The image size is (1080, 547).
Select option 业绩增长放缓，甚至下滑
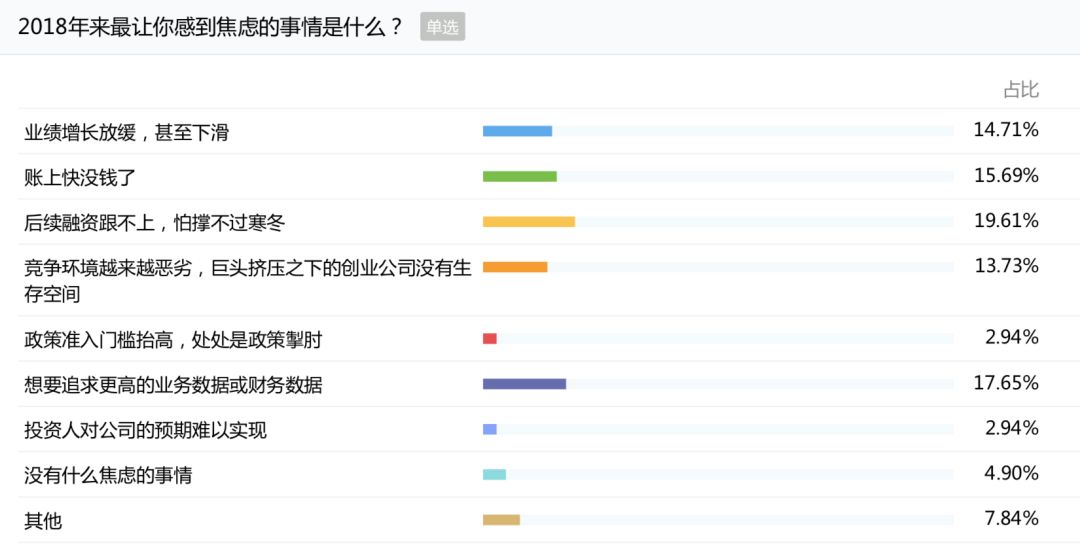click(x=126, y=132)
